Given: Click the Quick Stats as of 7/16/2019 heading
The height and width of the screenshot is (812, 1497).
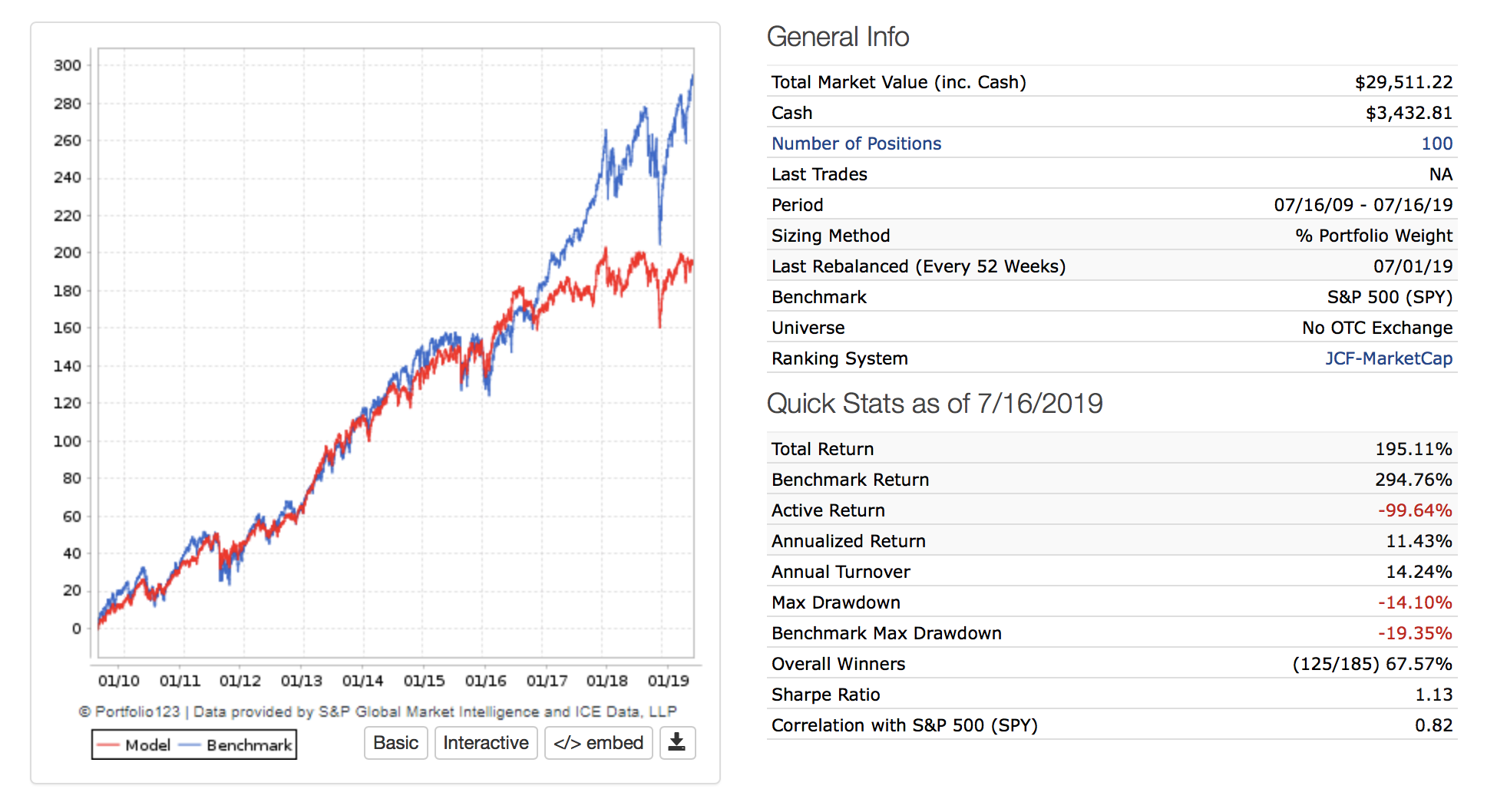Looking at the screenshot, I should pos(934,404).
